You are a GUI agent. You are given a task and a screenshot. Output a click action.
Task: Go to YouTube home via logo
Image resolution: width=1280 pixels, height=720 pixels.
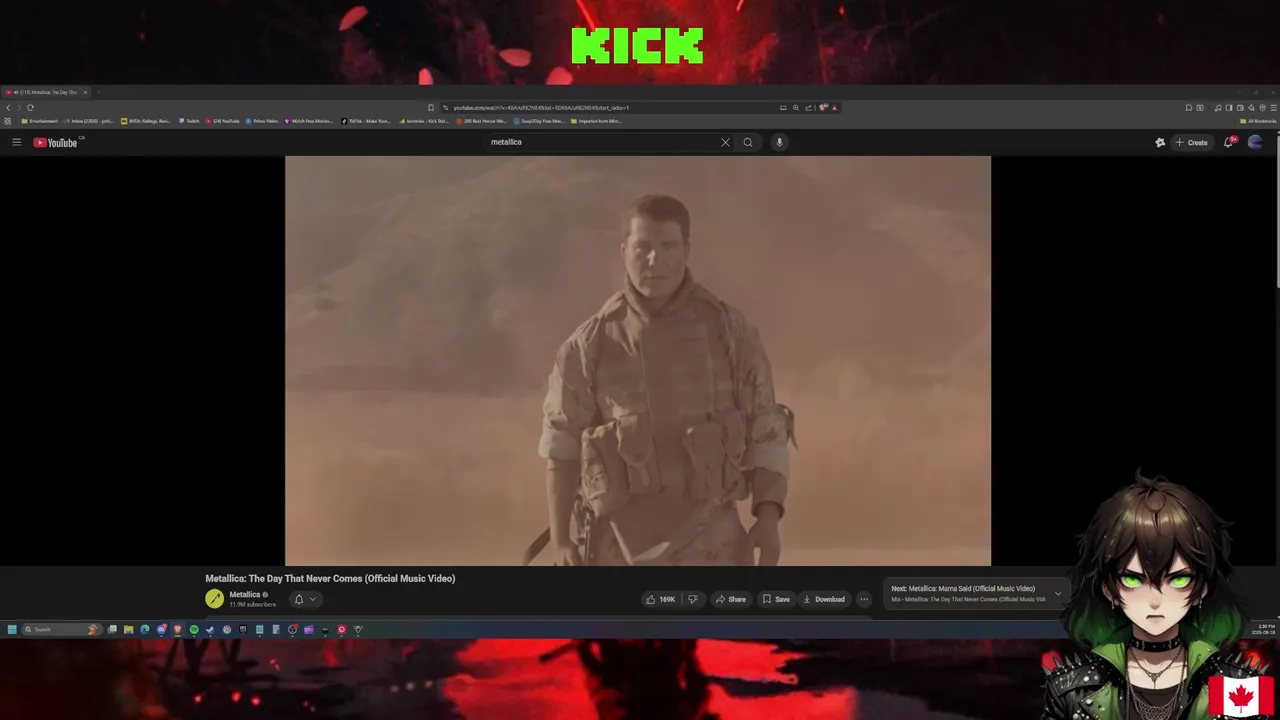click(x=56, y=142)
